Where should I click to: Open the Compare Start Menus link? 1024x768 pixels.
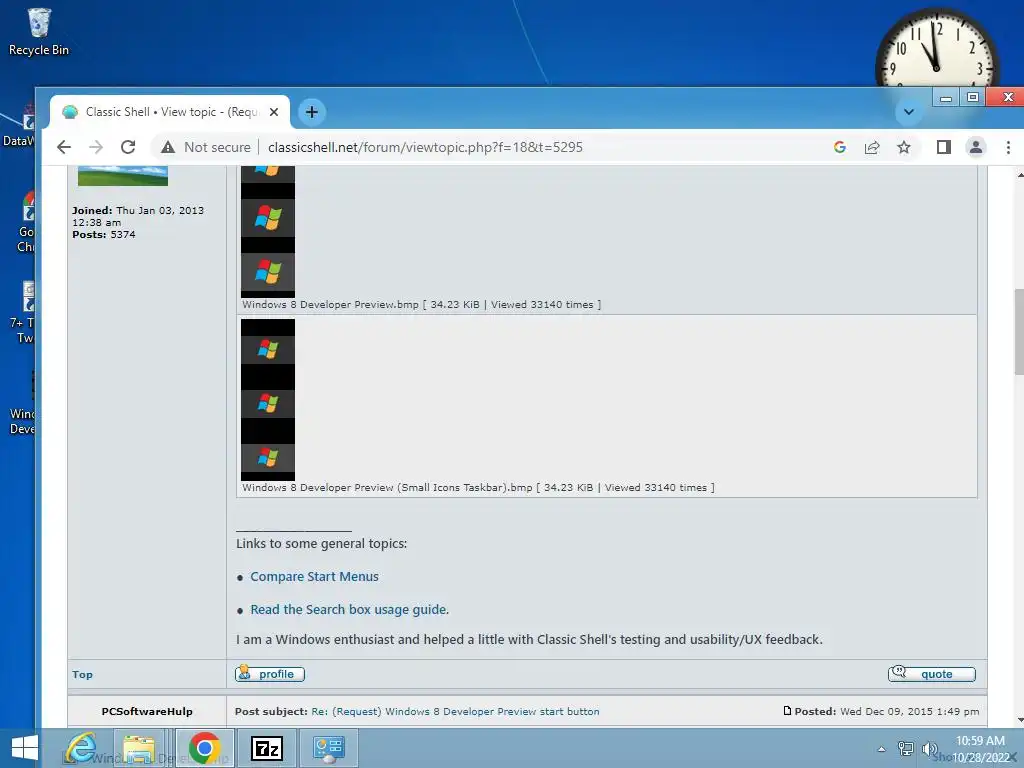pos(314,577)
